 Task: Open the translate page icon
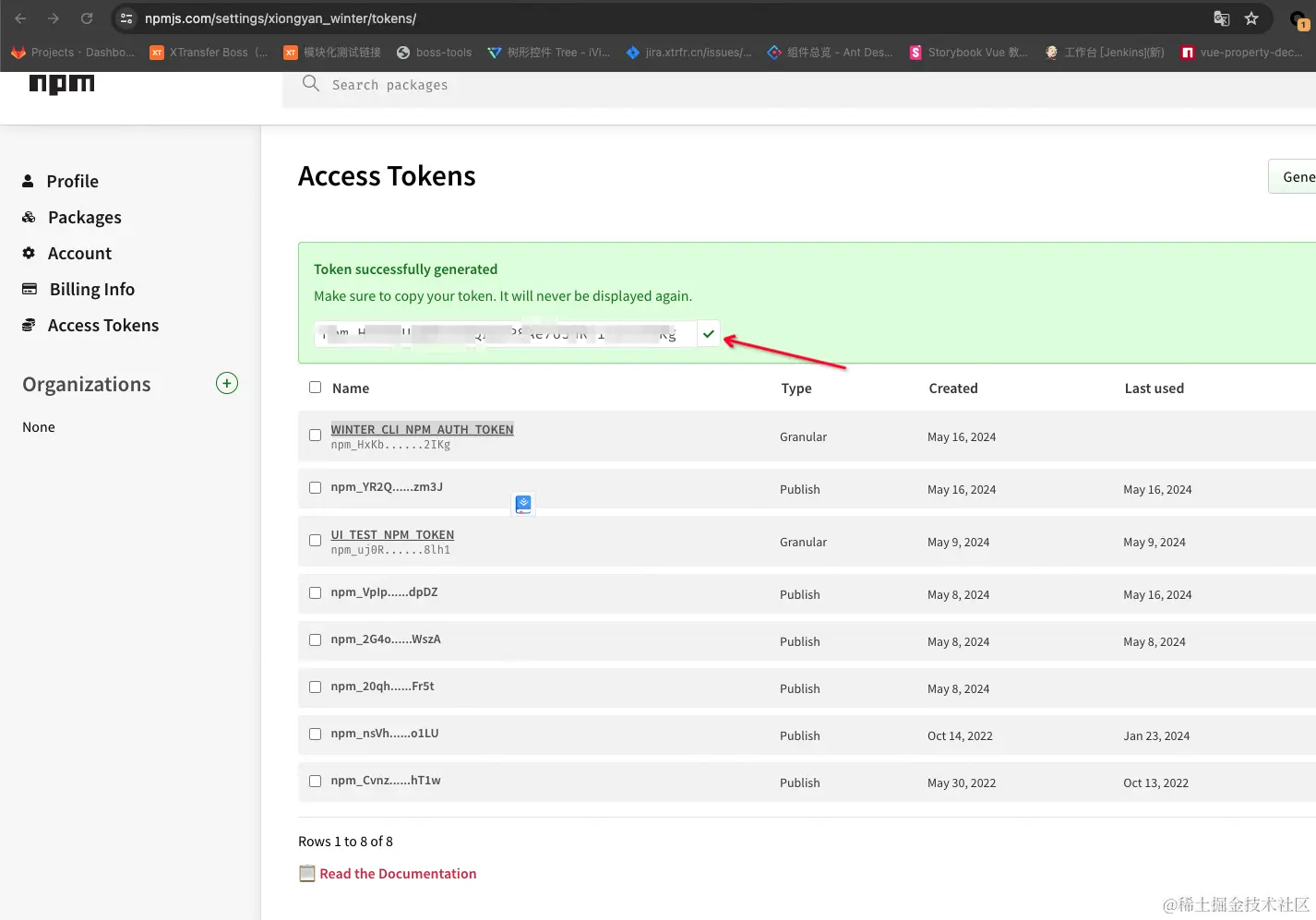click(x=1221, y=18)
